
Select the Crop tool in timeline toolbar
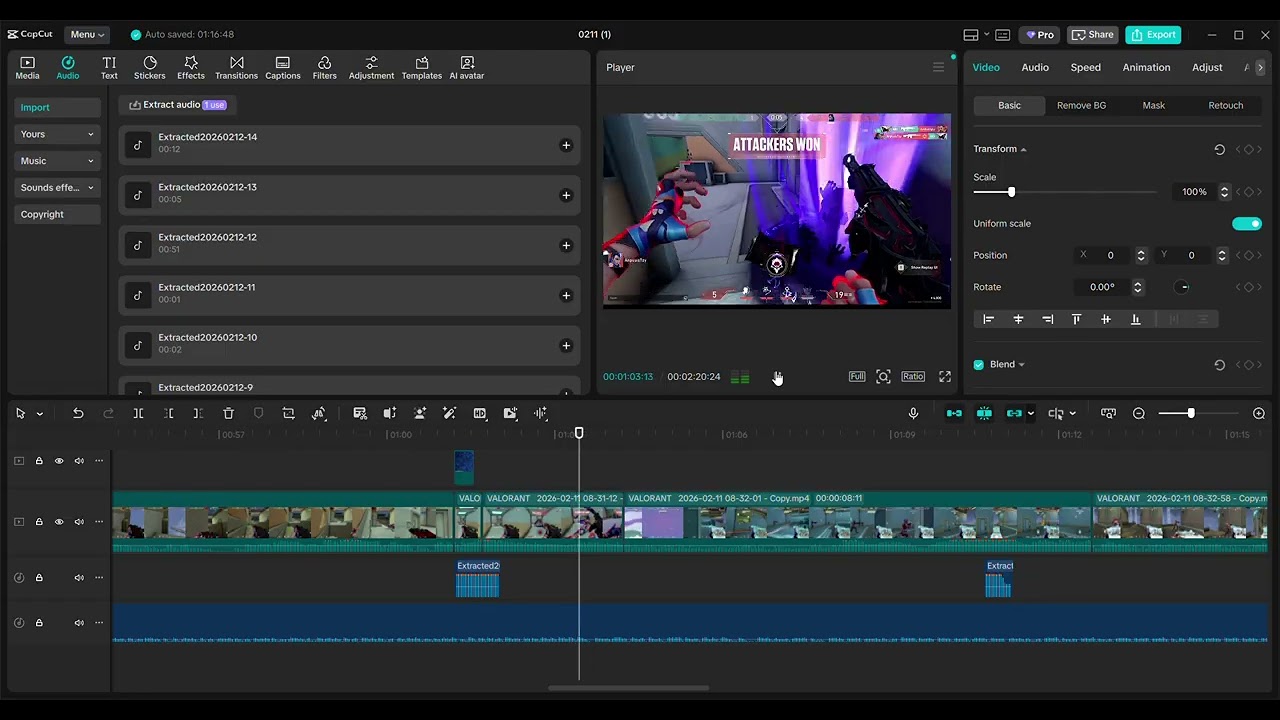pyautogui.click(x=288, y=413)
